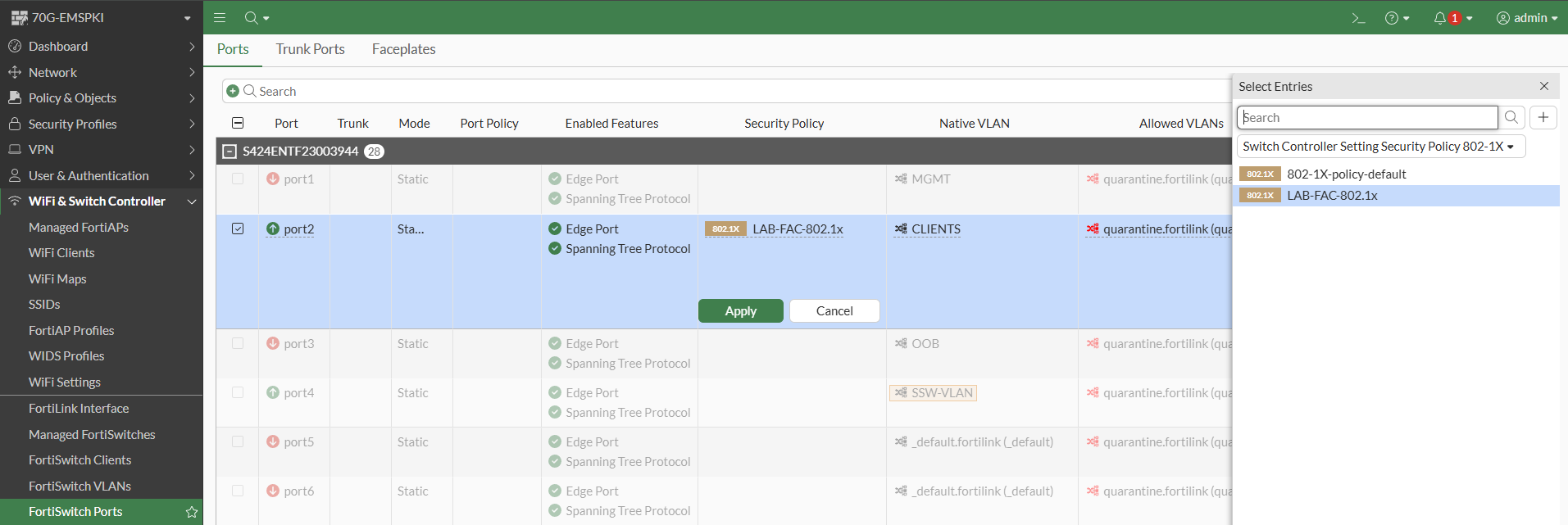The width and height of the screenshot is (1568, 525).
Task: Open the Security Policy 802-1X type dropdown
Action: click(1381, 146)
